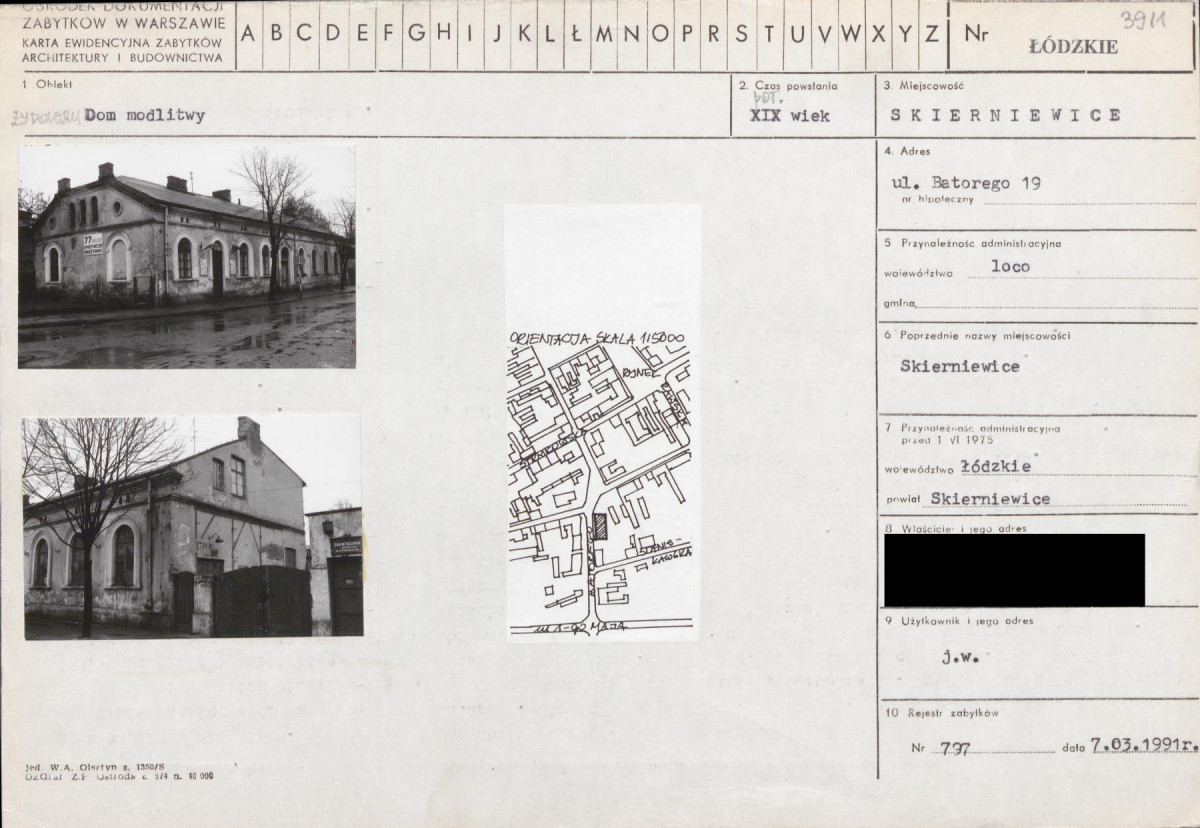Viewport: 1200px width, 828px height.
Task: Click the powiat Skierniewice entry
Action: click(x=990, y=498)
